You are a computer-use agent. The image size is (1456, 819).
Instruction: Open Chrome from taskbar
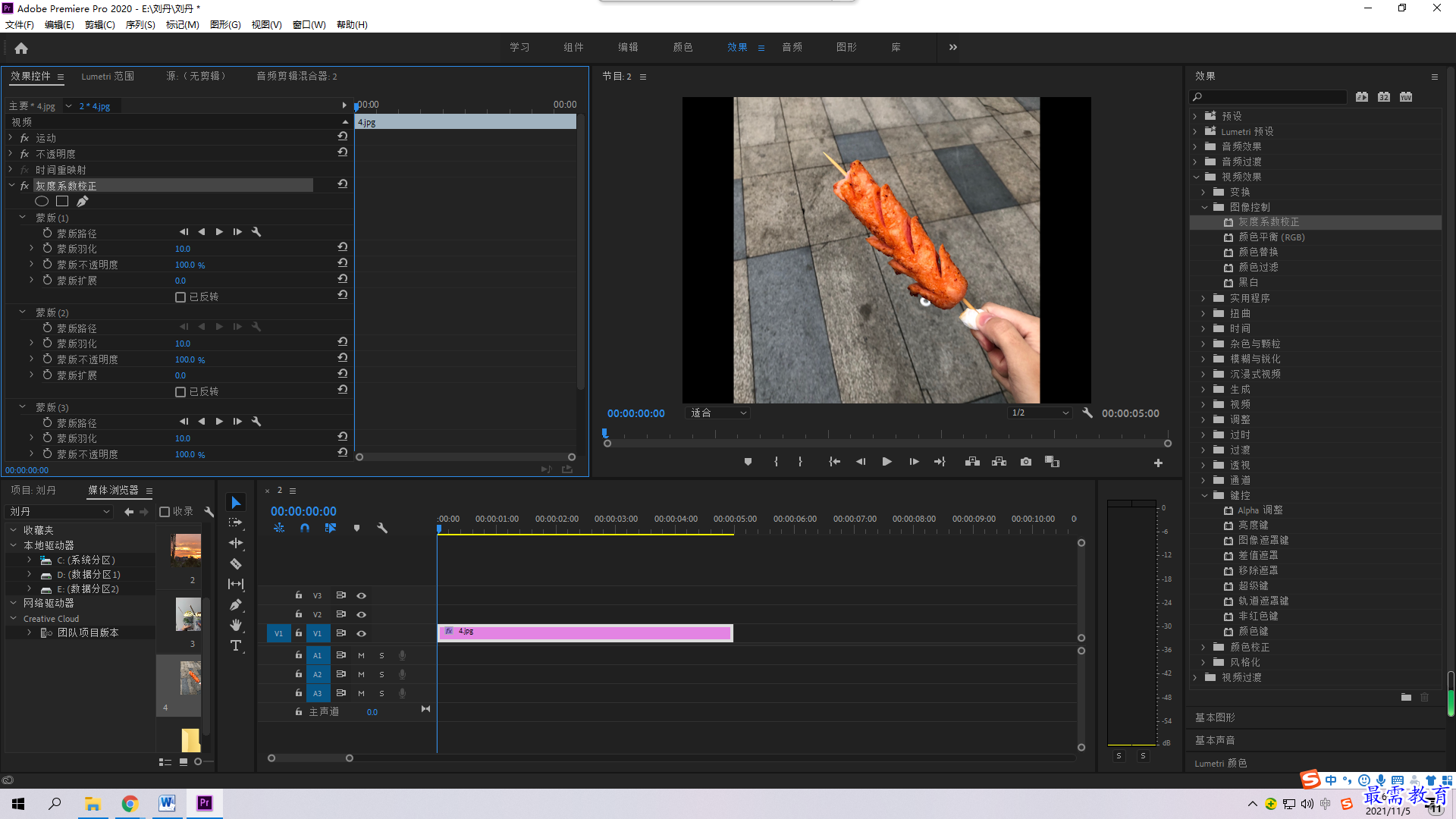pyautogui.click(x=130, y=804)
